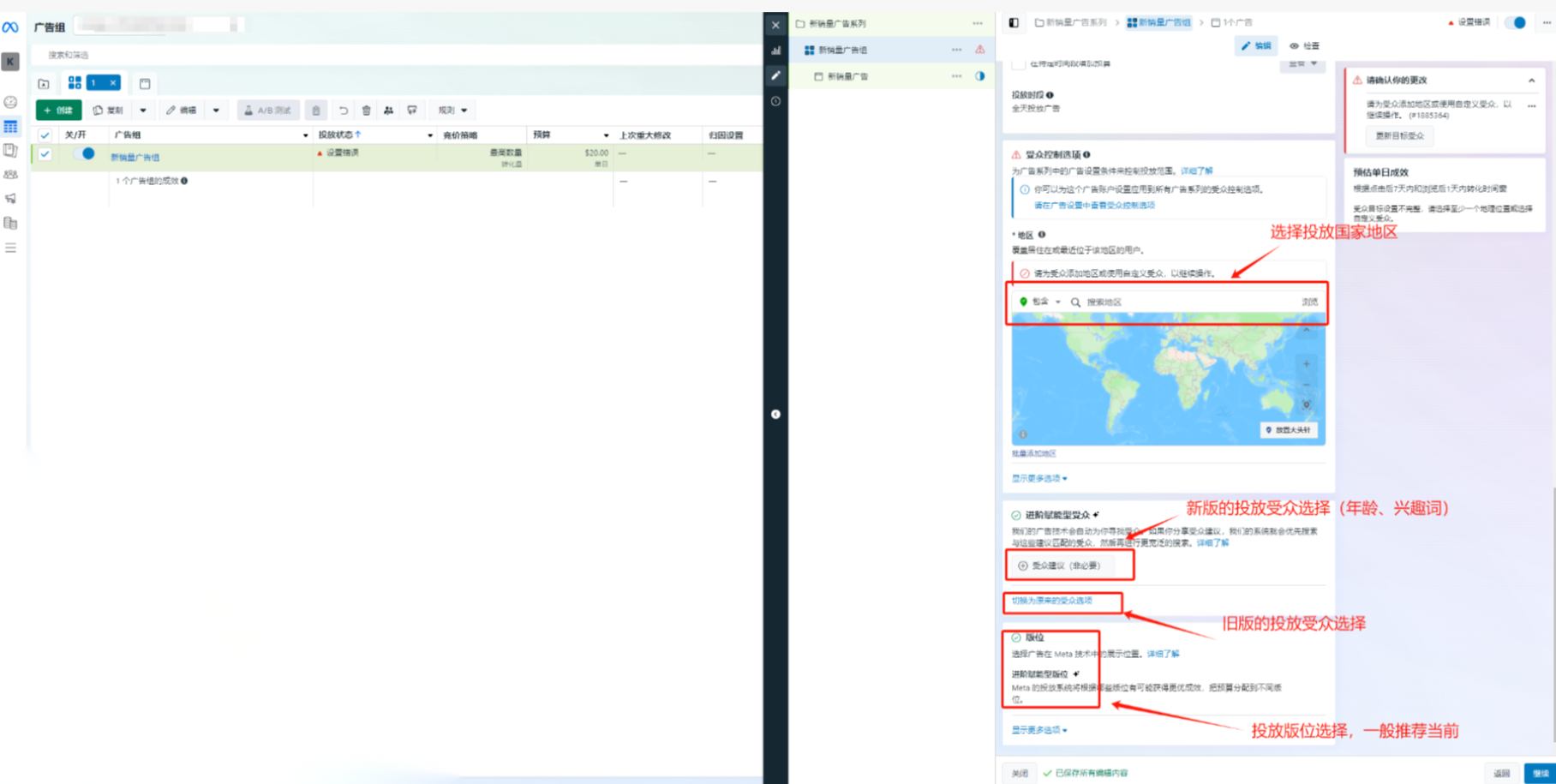Click the A/B 测试 button
Image resolution: width=1556 pixels, height=784 pixels.
tap(268, 110)
